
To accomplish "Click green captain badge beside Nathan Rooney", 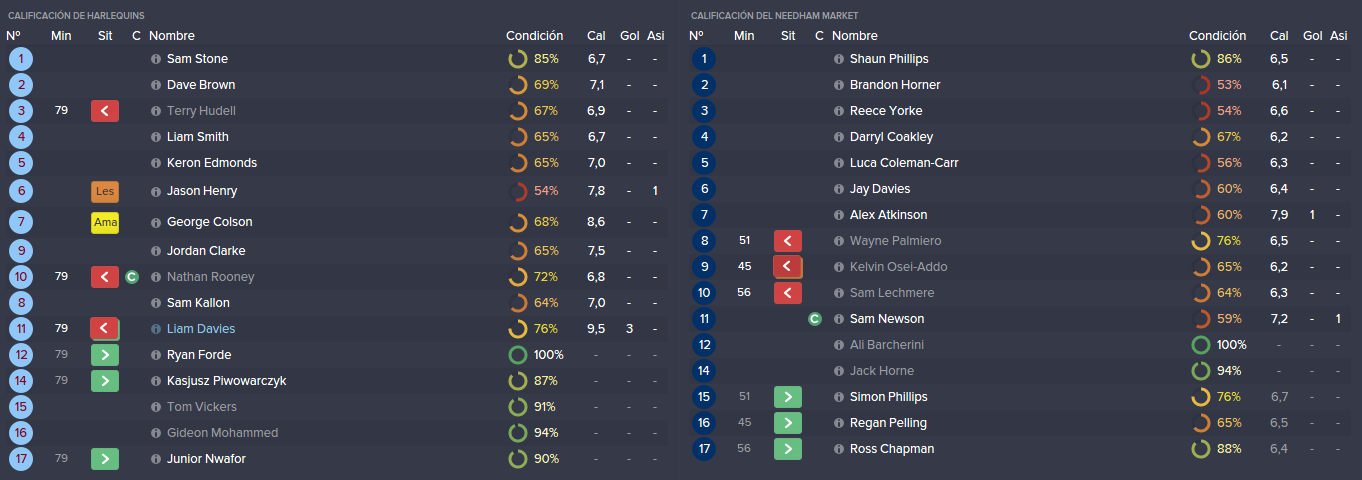I will tap(132, 277).
